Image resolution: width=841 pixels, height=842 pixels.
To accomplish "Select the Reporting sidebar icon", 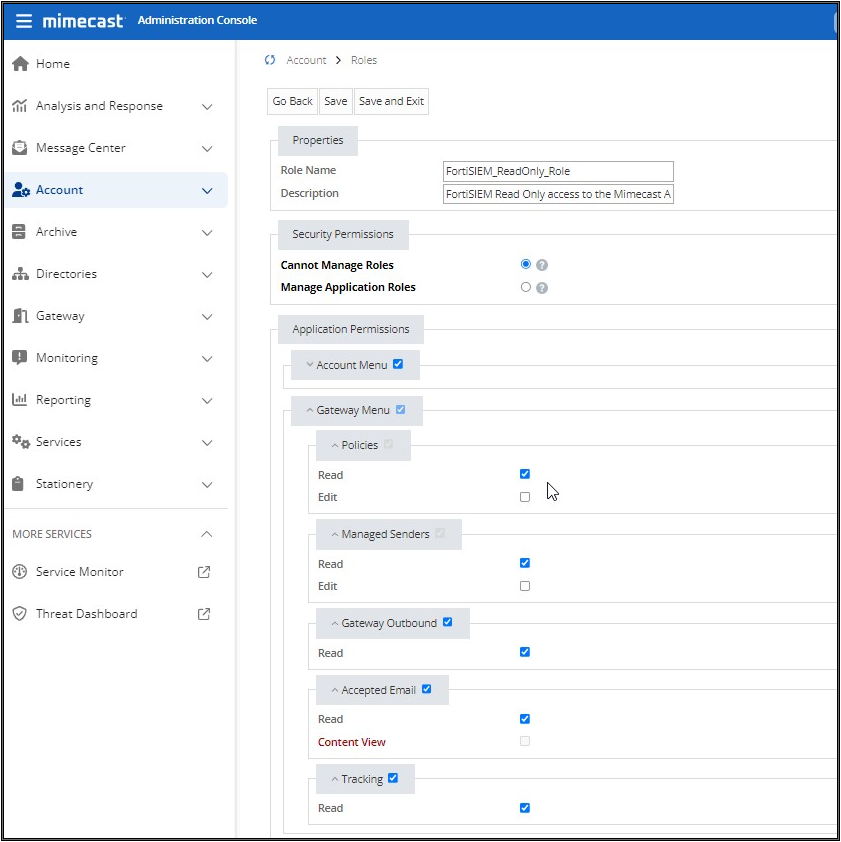I will pyautogui.click(x=22, y=399).
